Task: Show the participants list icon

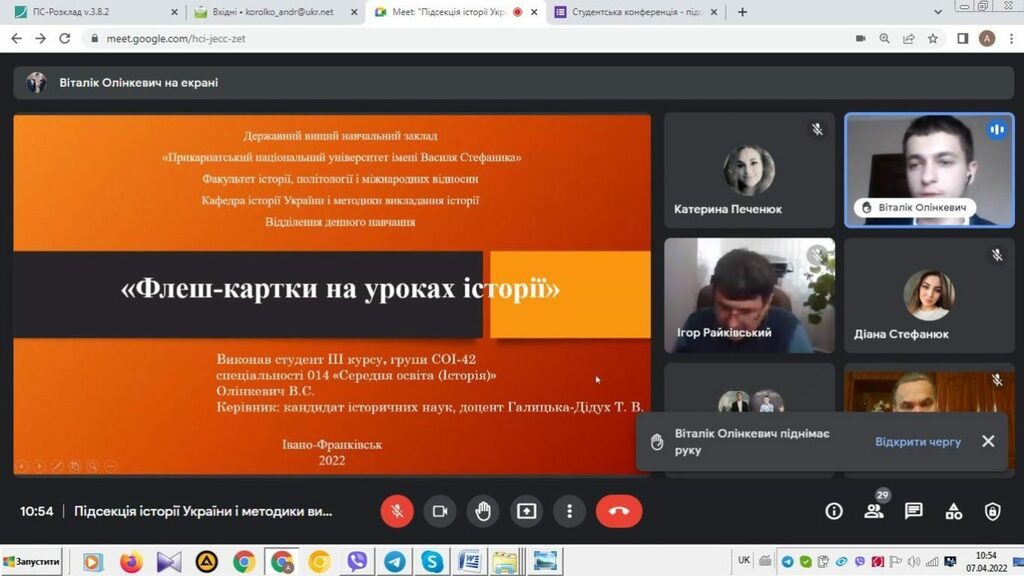Action: (x=874, y=511)
